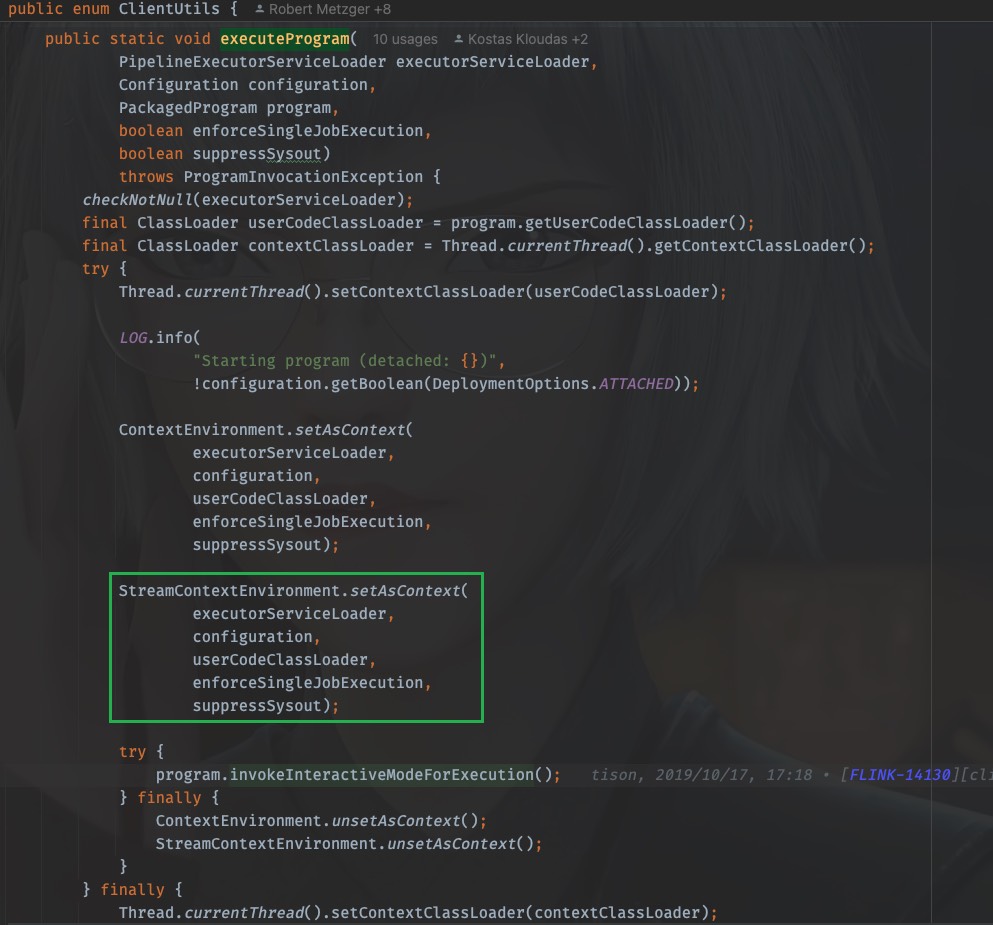993x925 pixels.
Task: Click 'ContextEnvironment.unsetAsContext();' line
Action: [x=321, y=821]
